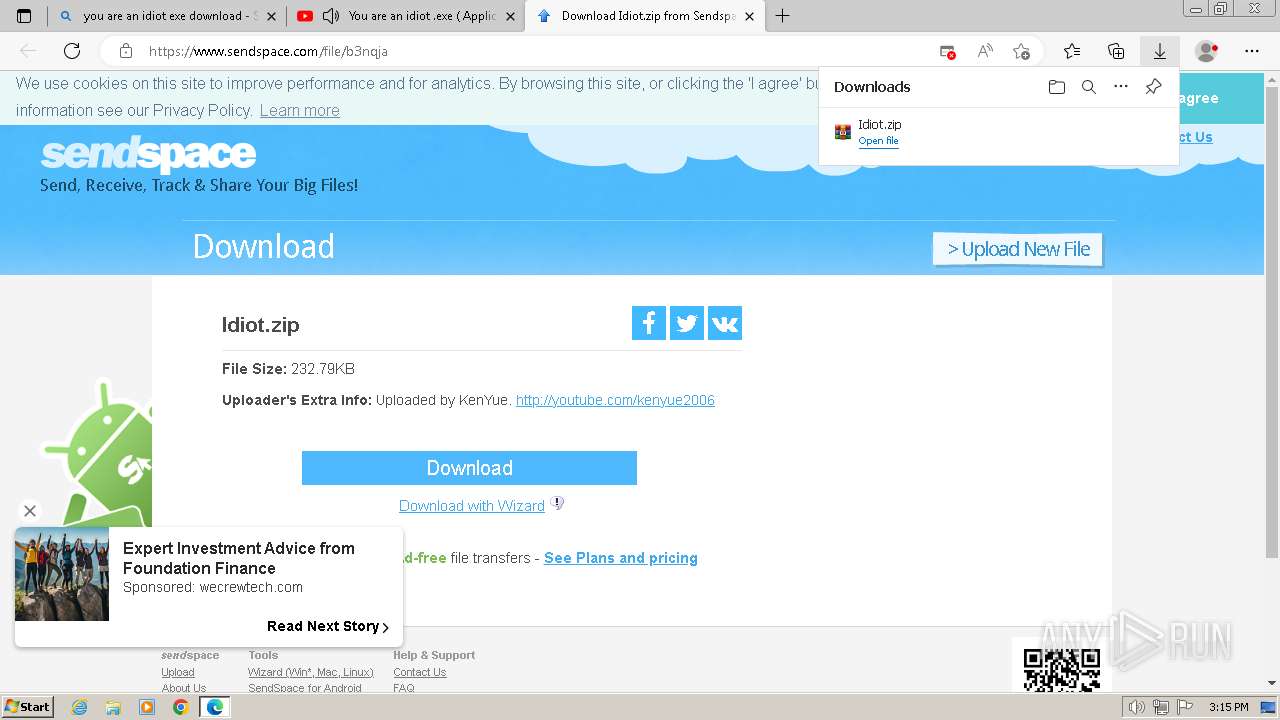Click the sendspace logo
The height and width of the screenshot is (720, 1280).
pos(148,154)
